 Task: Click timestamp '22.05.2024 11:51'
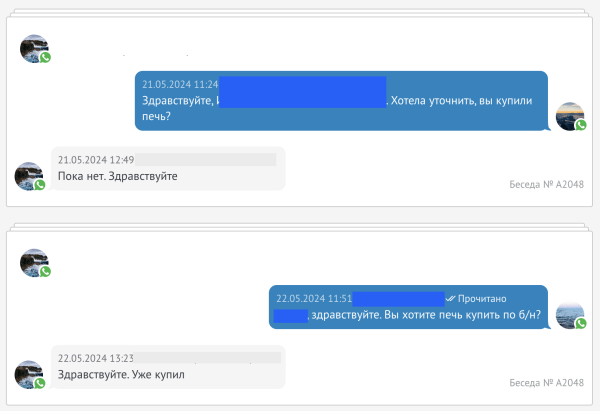coord(314,299)
